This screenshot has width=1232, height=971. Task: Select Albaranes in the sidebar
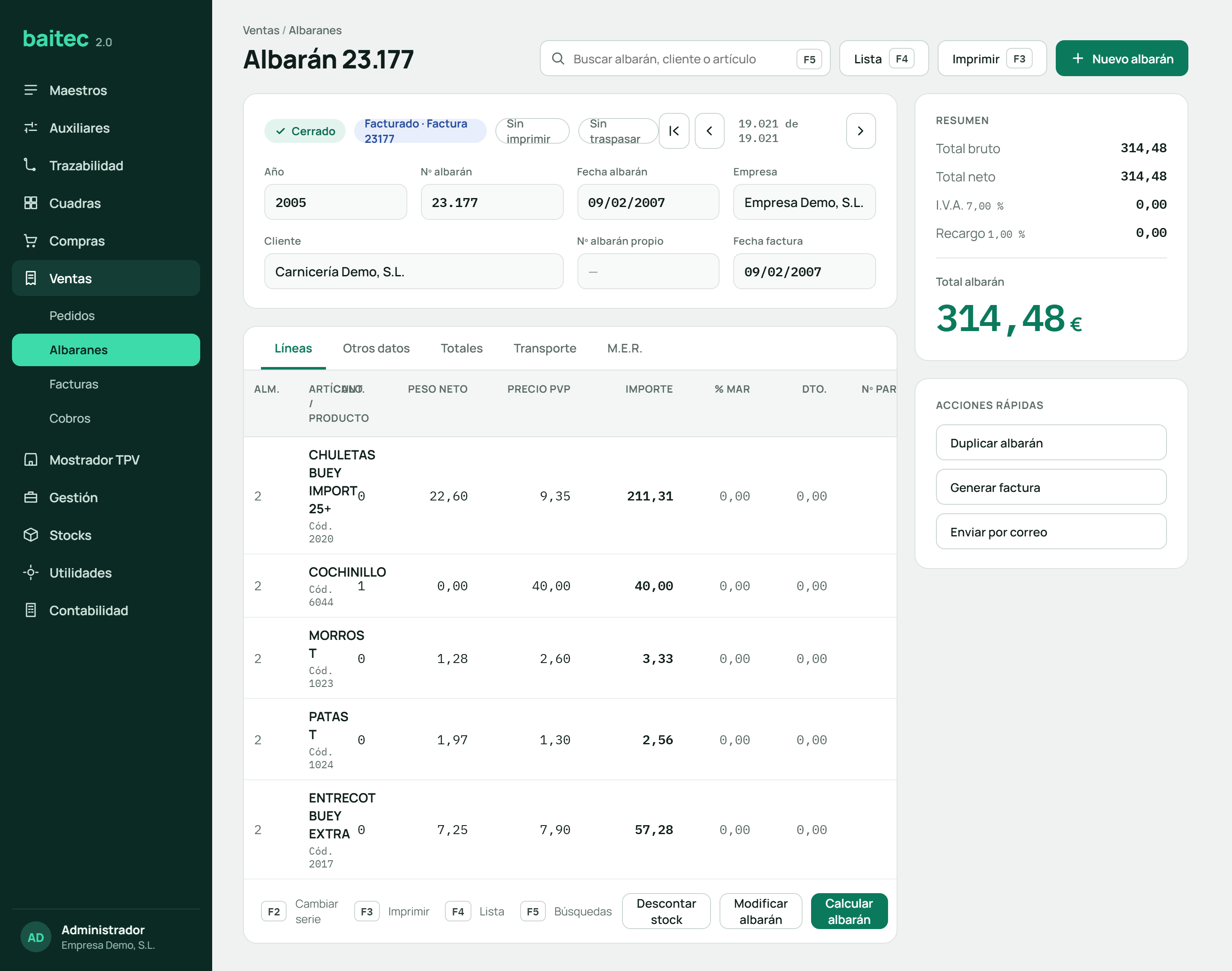pos(106,349)
